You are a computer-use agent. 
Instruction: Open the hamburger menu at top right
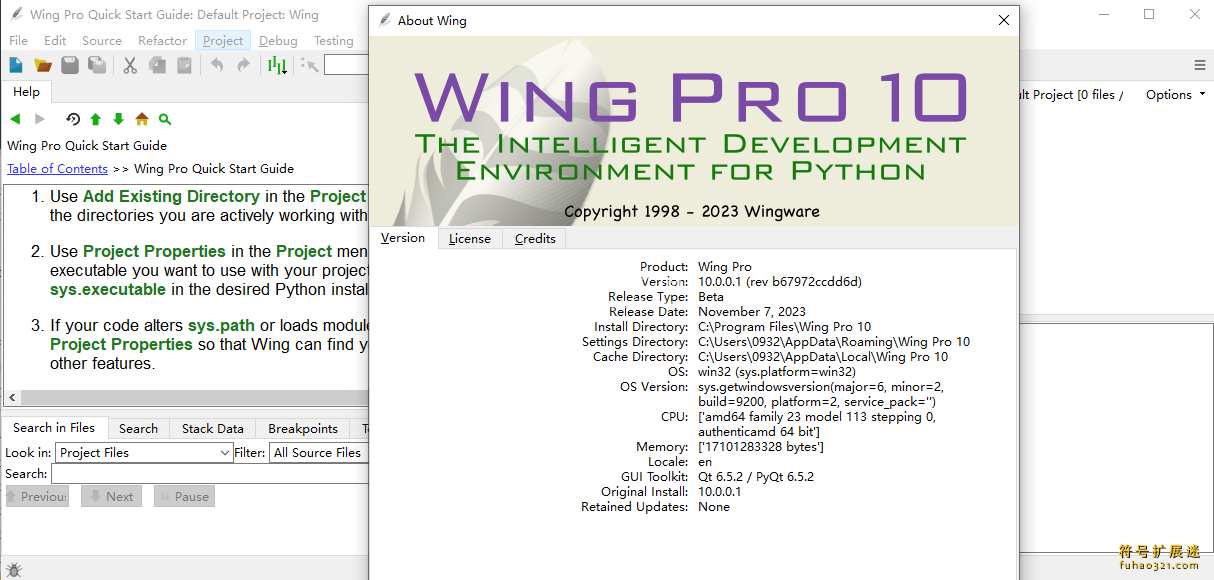pos(1200,65)
